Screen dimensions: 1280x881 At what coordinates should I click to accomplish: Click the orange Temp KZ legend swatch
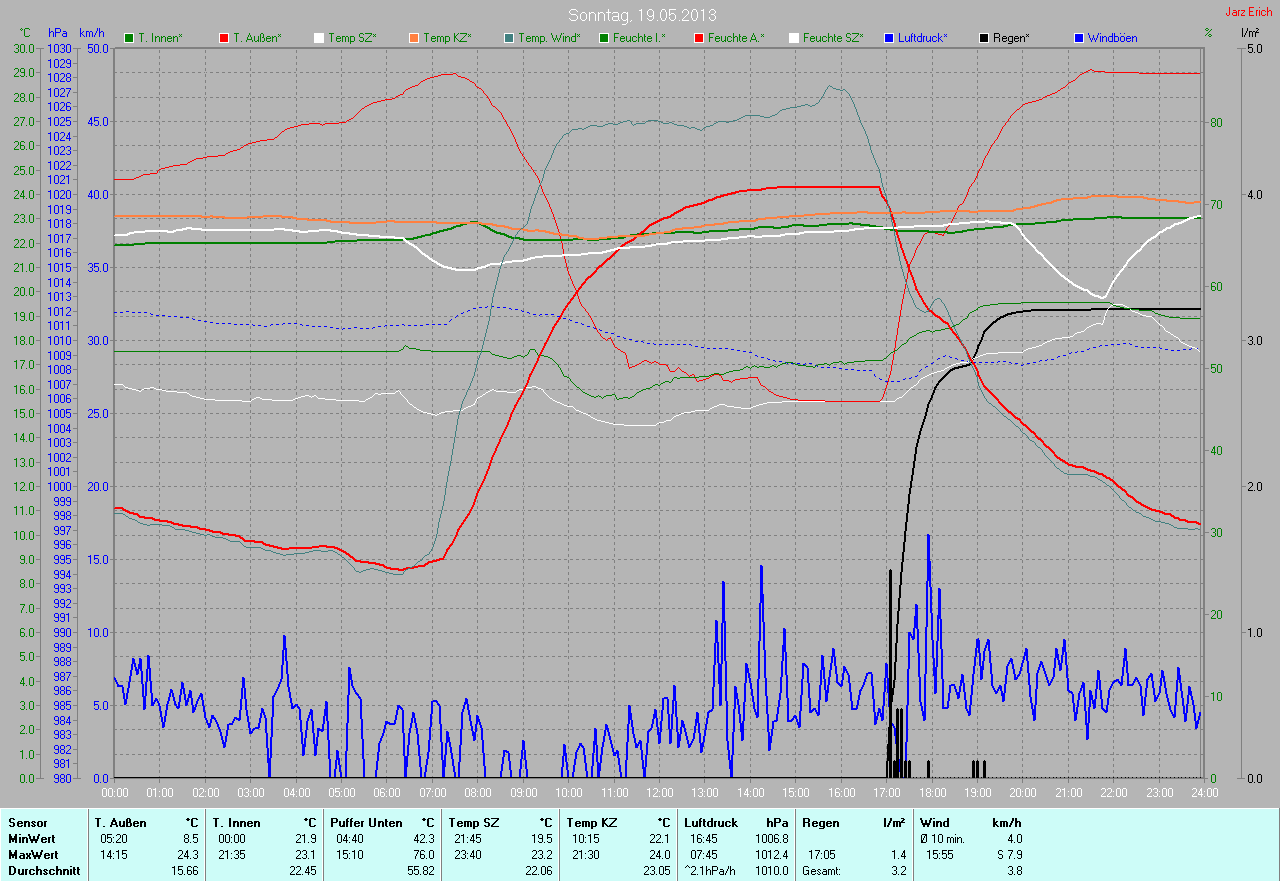(x=414, y=38)
